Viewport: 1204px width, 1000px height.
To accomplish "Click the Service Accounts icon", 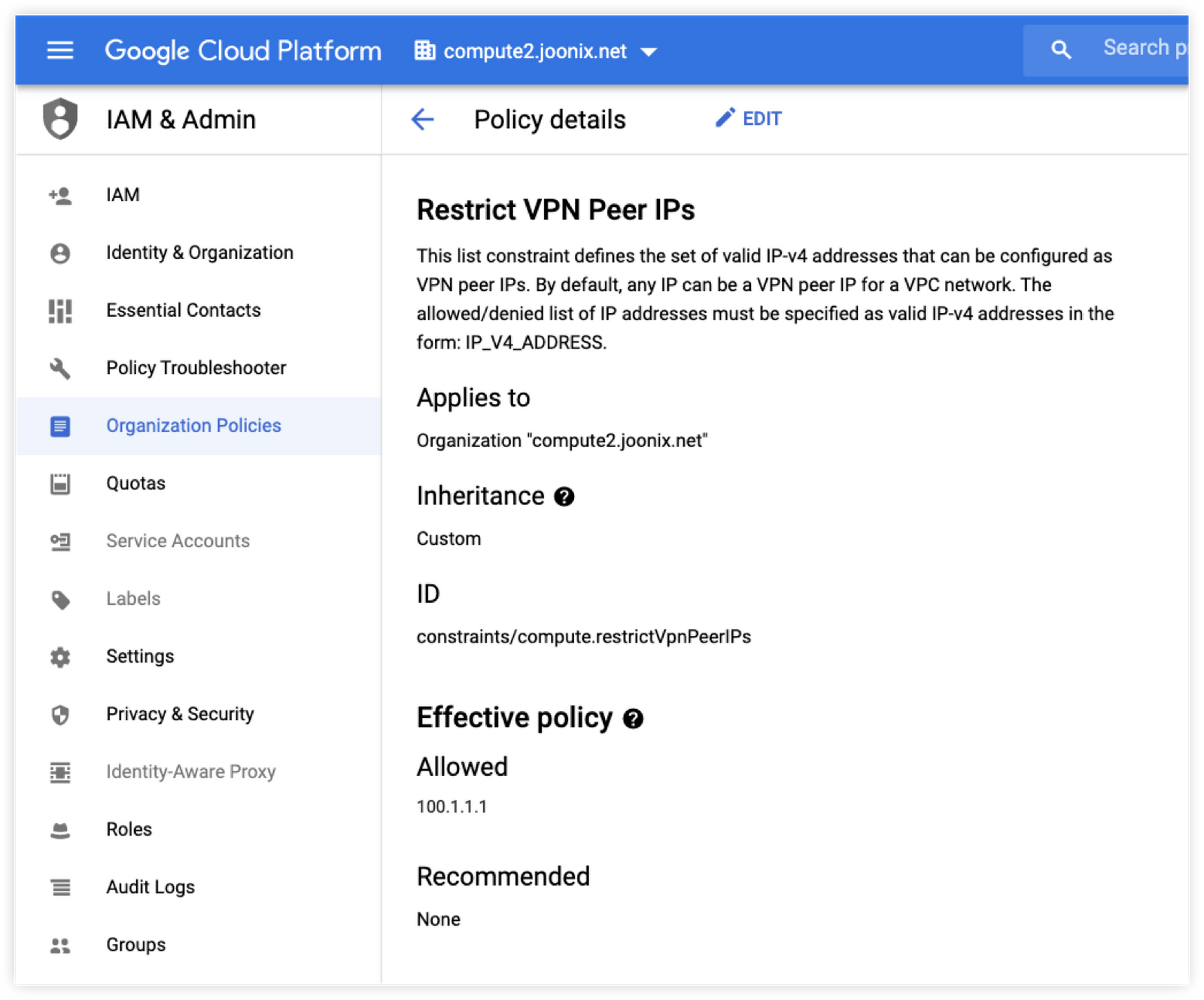I will coord(60,542).
